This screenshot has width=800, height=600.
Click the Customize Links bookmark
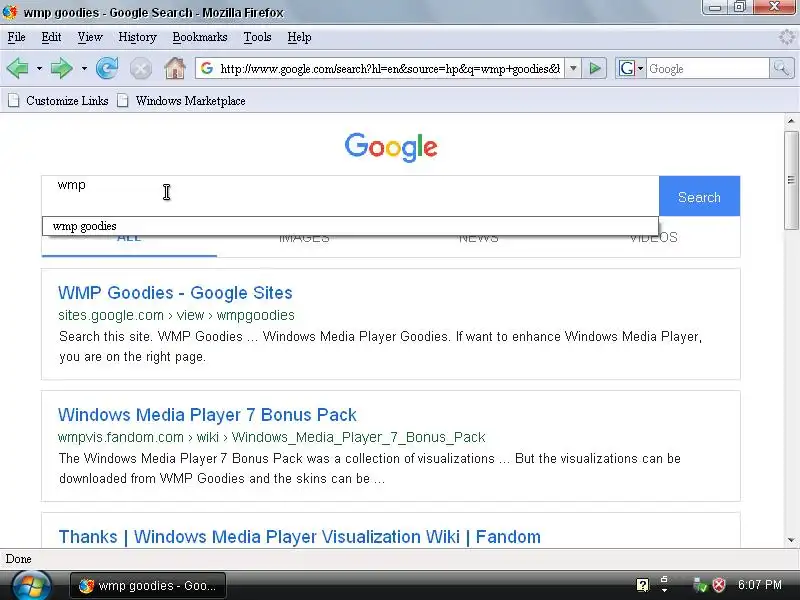click(67, 101)
